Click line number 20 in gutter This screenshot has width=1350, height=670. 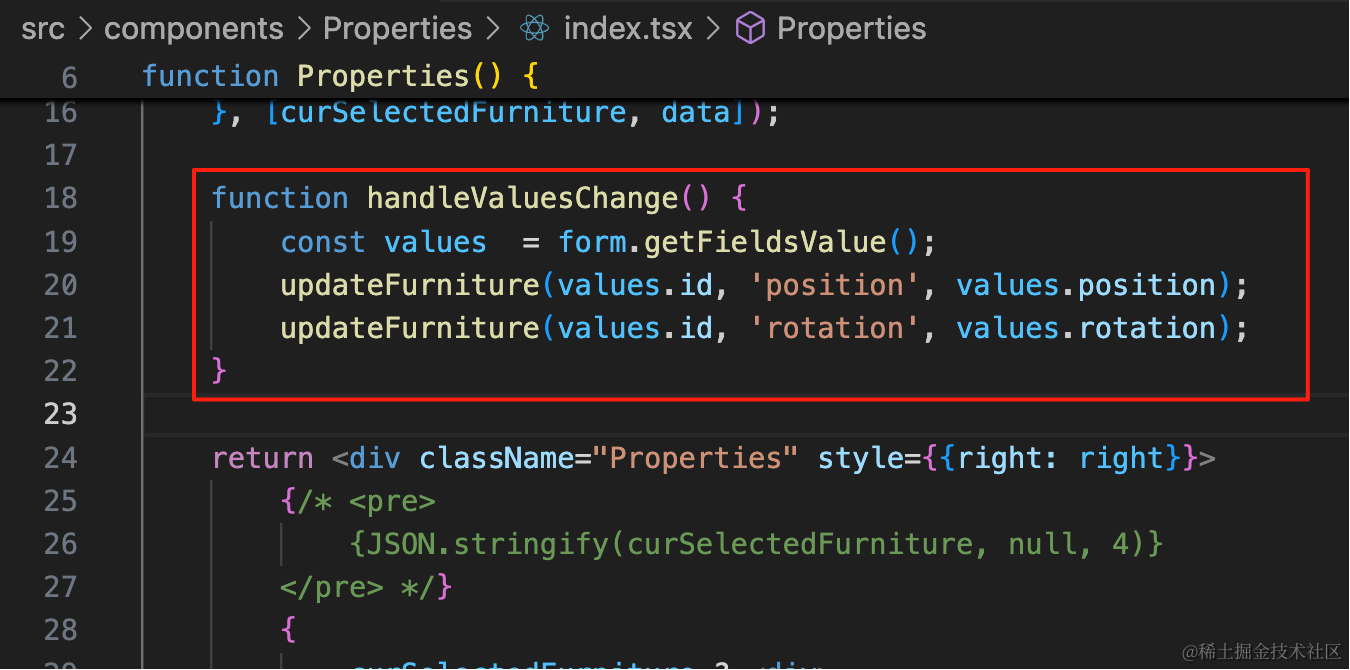coord(61,285)
